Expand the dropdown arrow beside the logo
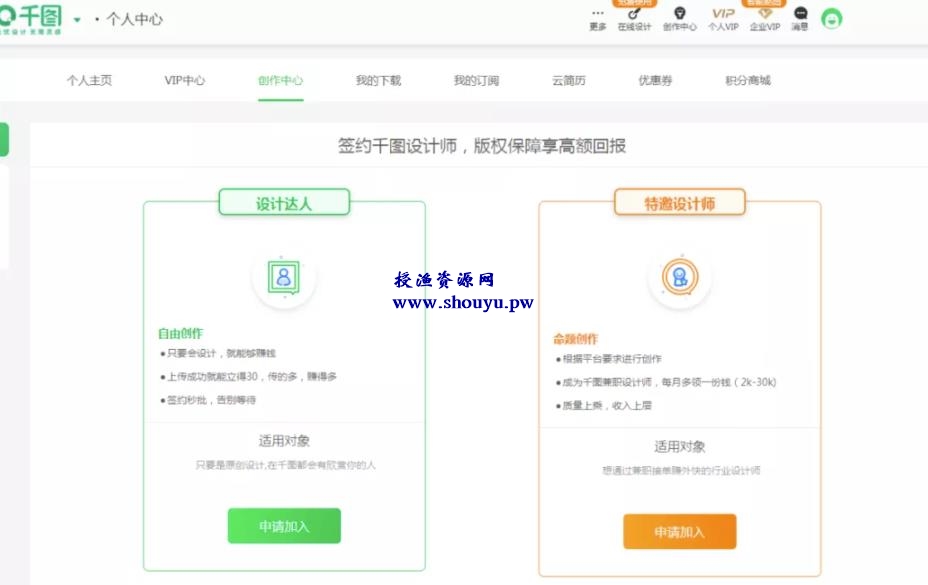Viewport: 928px width, 585px height. click(77, 20)
